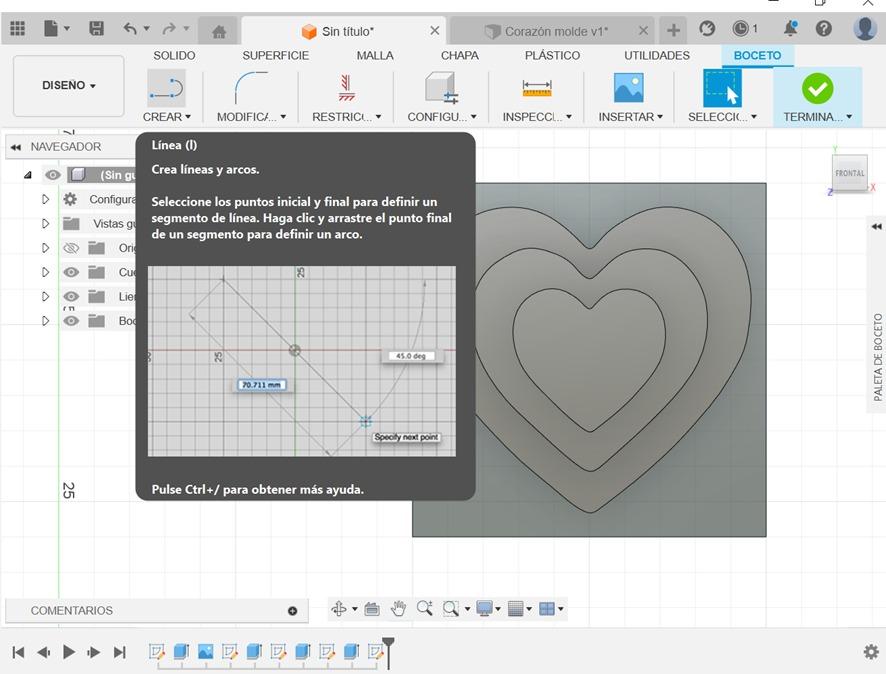Image resolution: width=886 pixels, height=674 pixels.
Task: Expand the Configuración node
Action: [x=46, y=199]
